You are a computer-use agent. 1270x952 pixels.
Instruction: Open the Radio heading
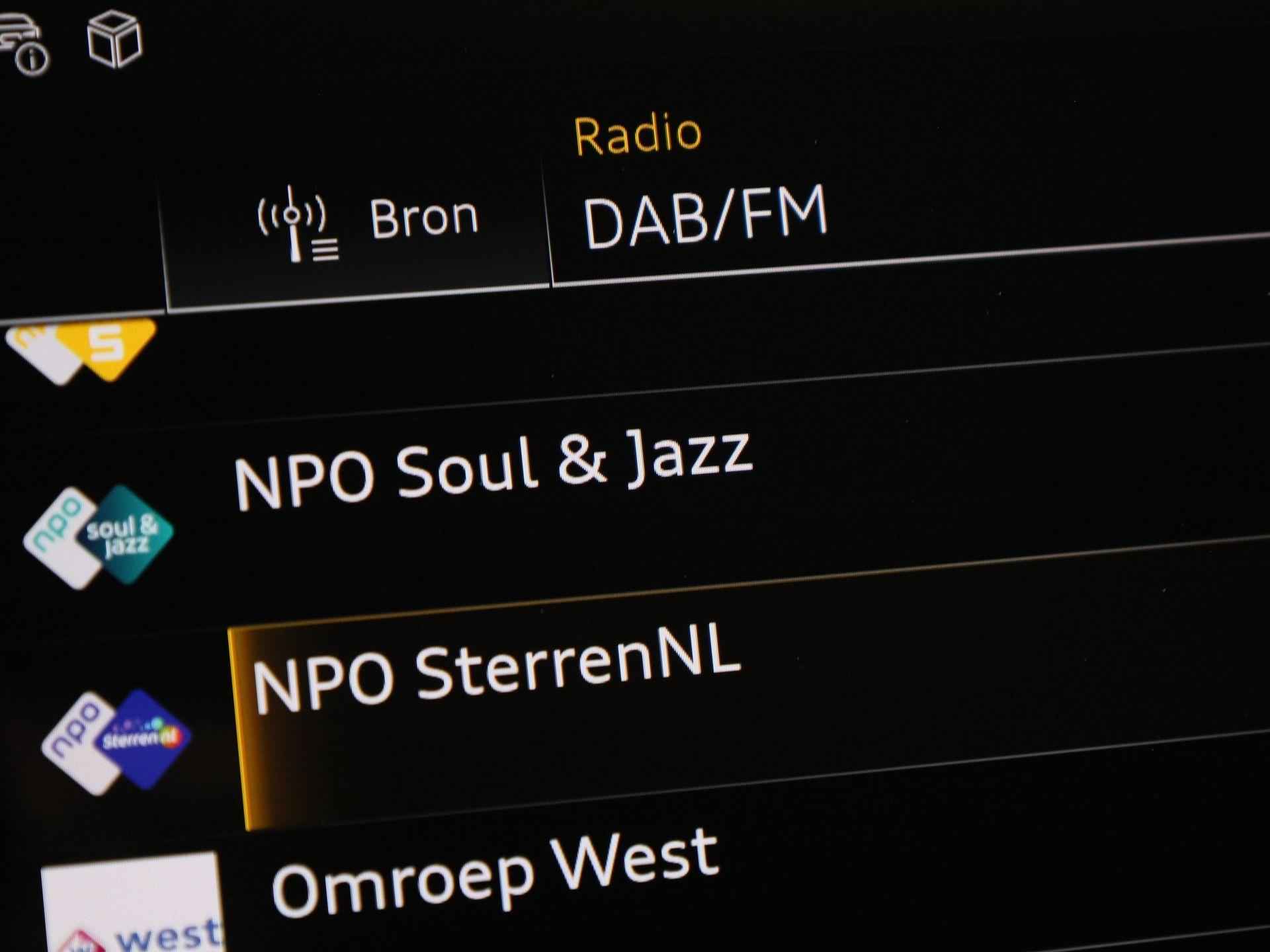coord(638,135)
